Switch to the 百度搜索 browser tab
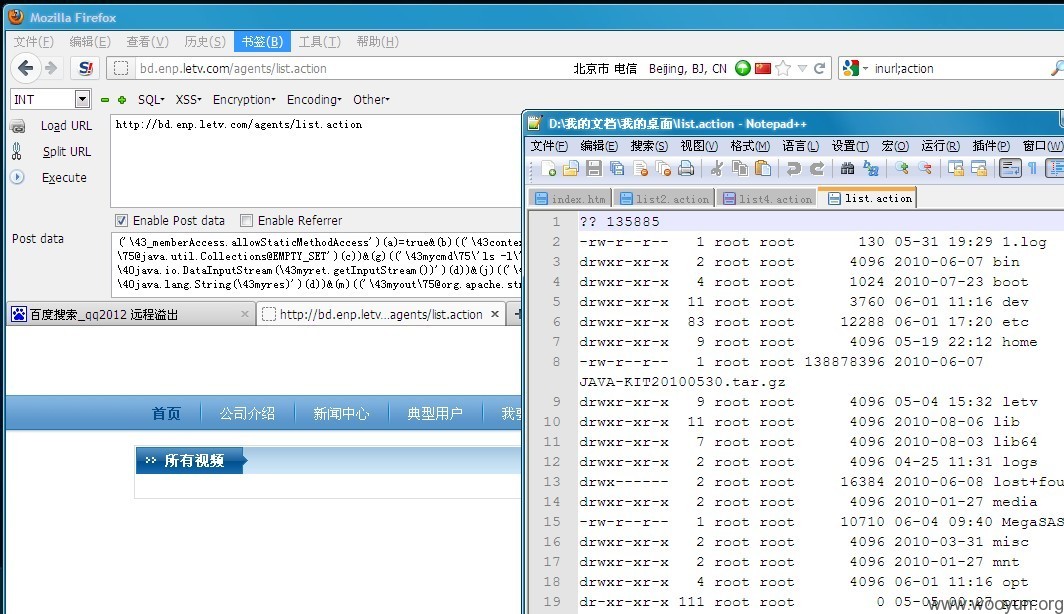 tap(129, 314)
